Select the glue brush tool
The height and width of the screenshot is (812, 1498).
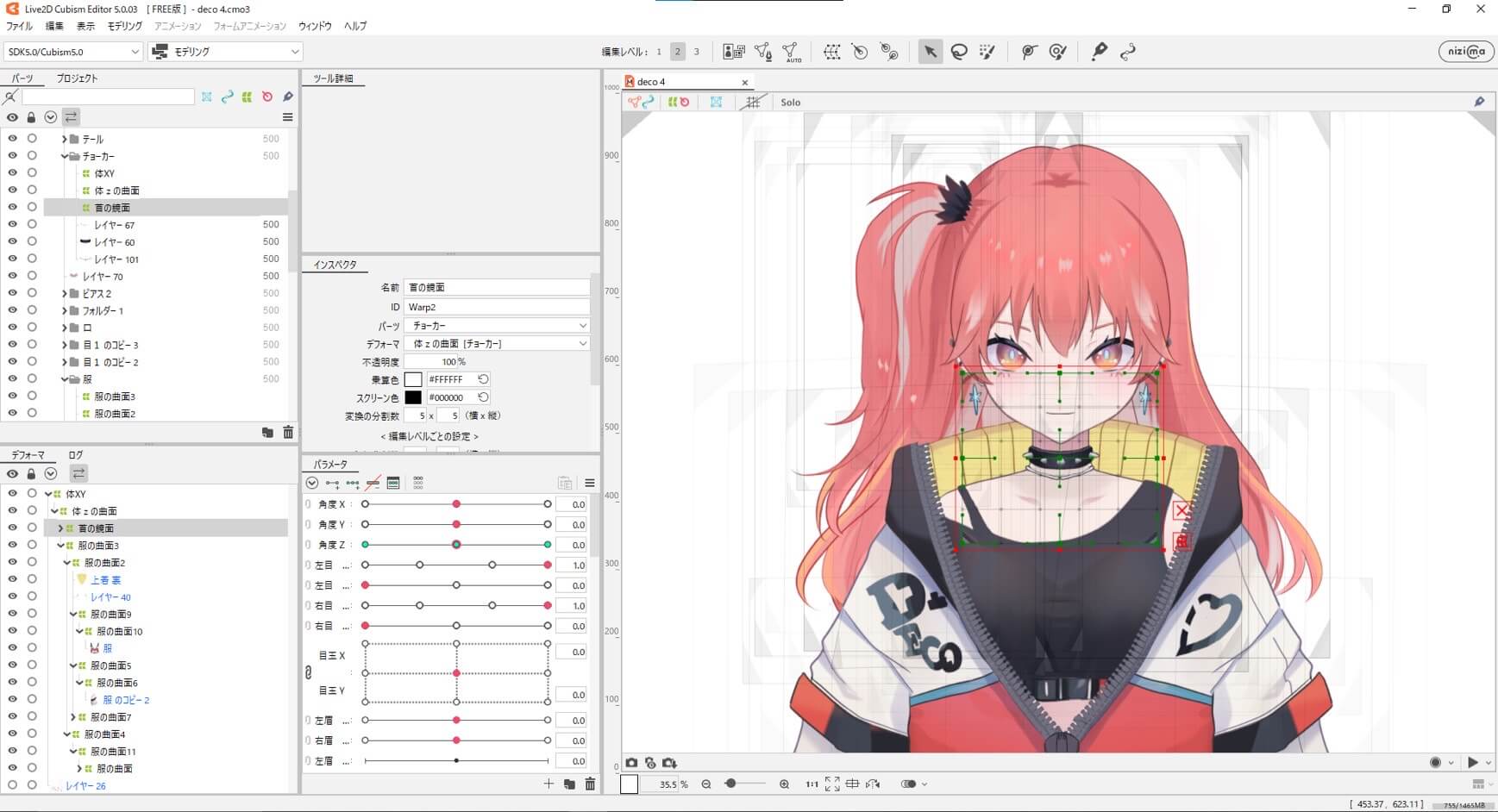(1058, 52)
